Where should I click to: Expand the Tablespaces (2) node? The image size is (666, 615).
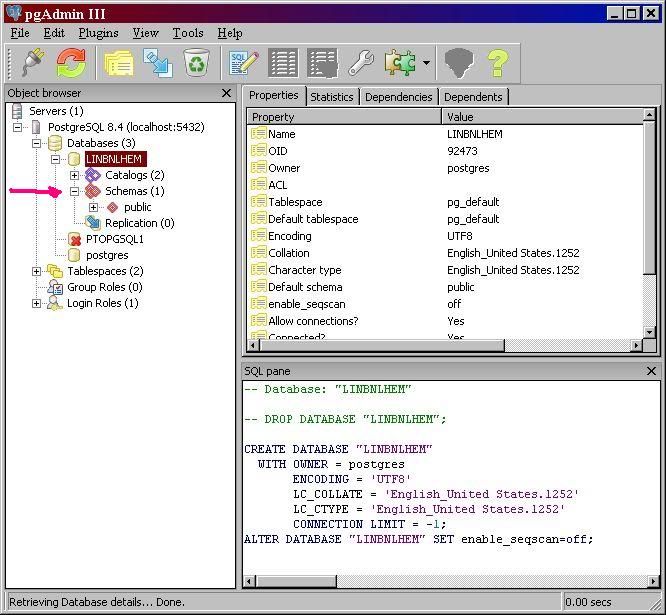pyautogui.click(x=37, y=271)
